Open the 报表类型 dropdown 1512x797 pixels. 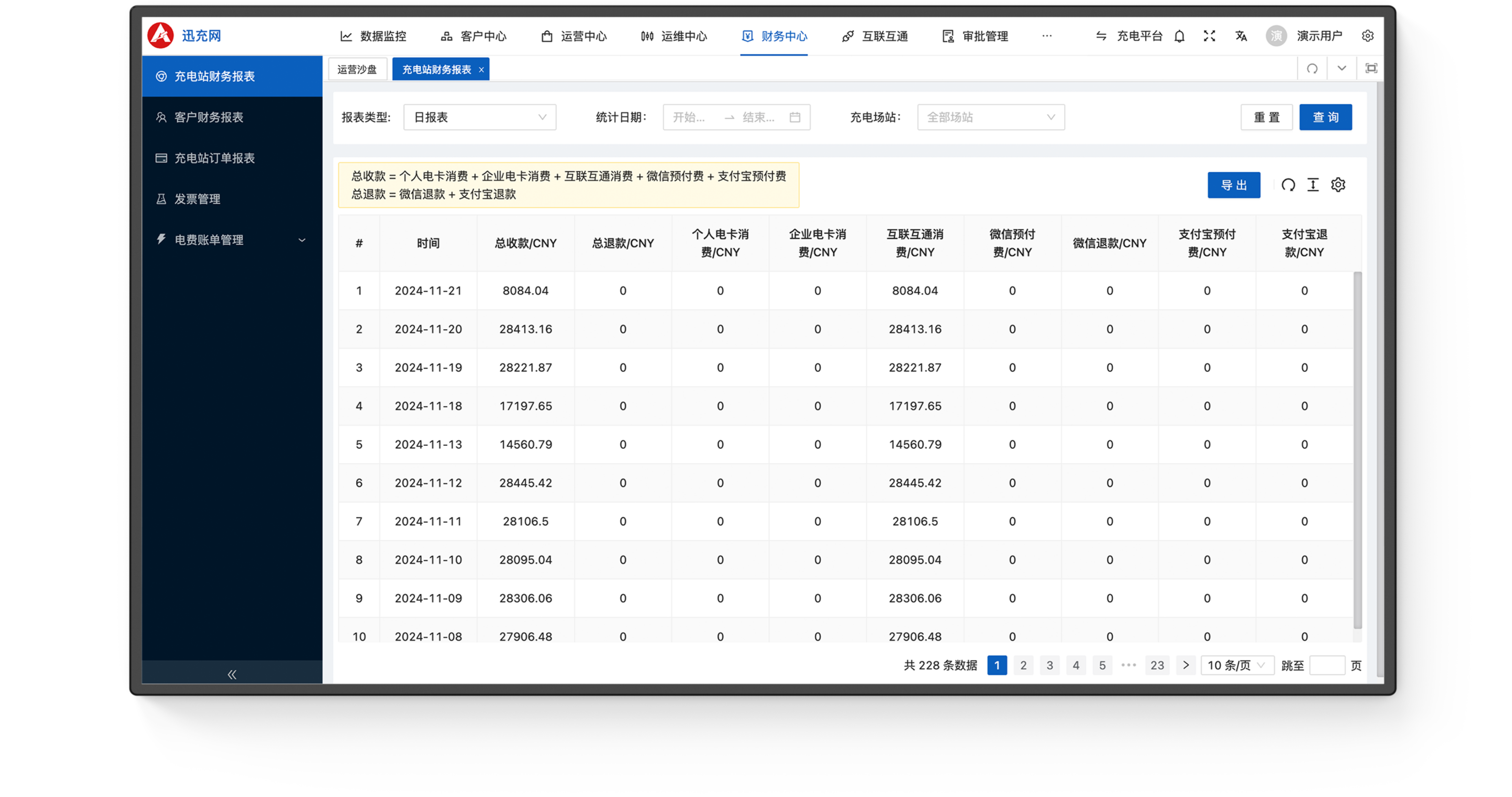[479, 117]
